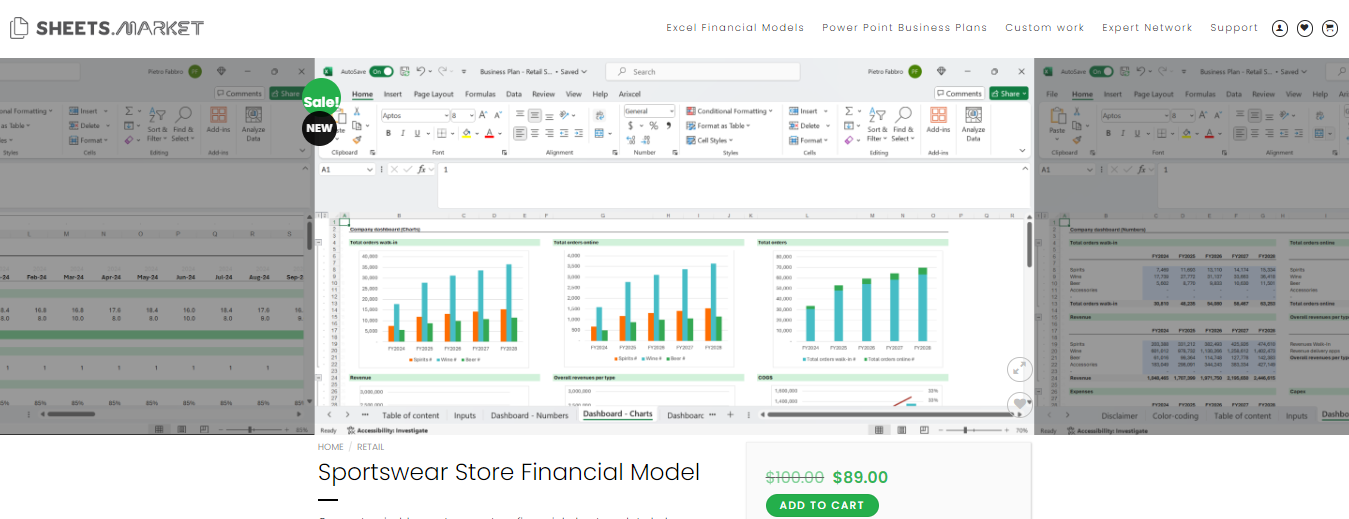Toggle Normal view button in center status bar
This screenshot has height=519, width=1349.
[x=879, y=429]
